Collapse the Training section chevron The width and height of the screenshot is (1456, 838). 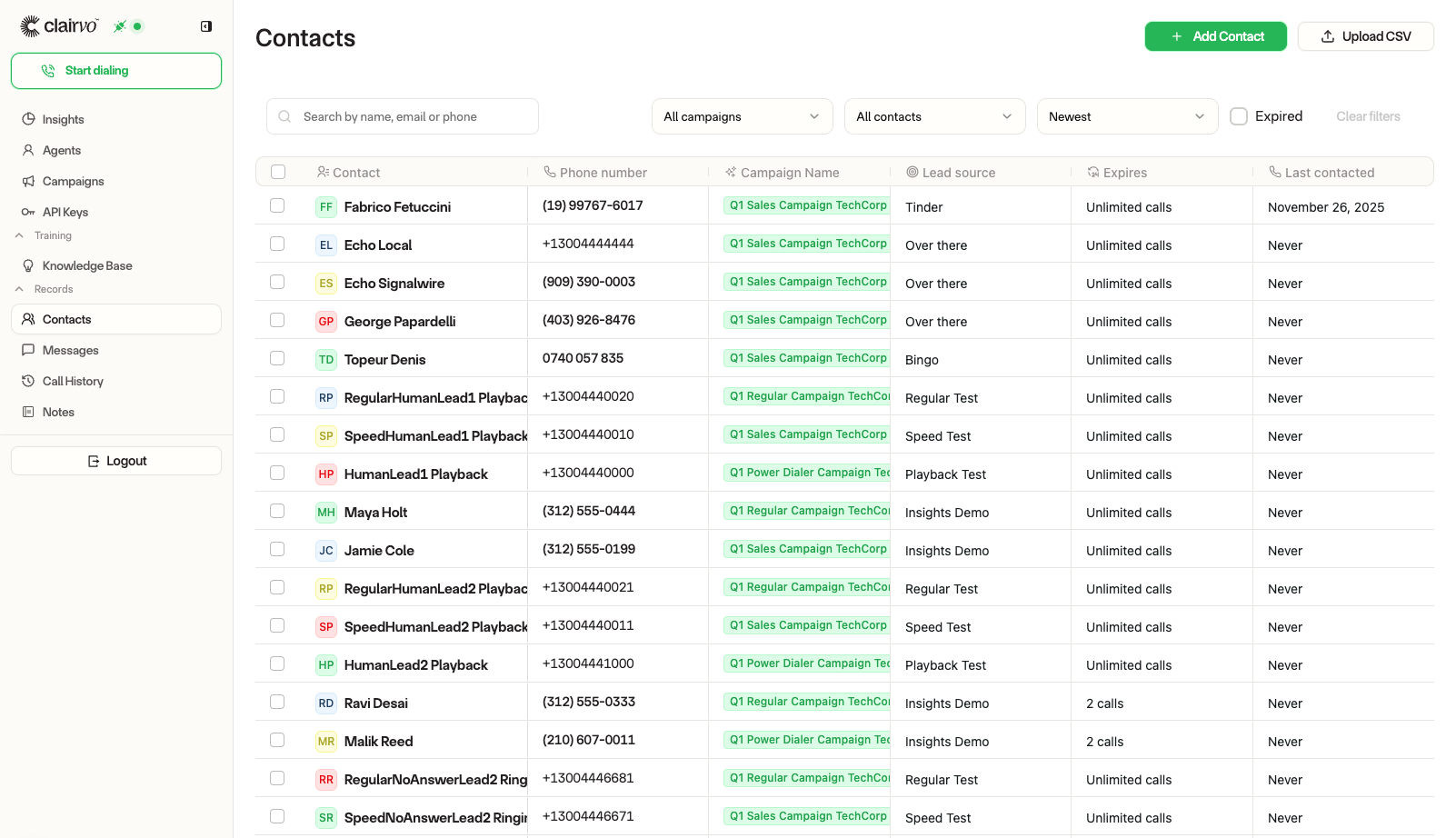point(19,234)
